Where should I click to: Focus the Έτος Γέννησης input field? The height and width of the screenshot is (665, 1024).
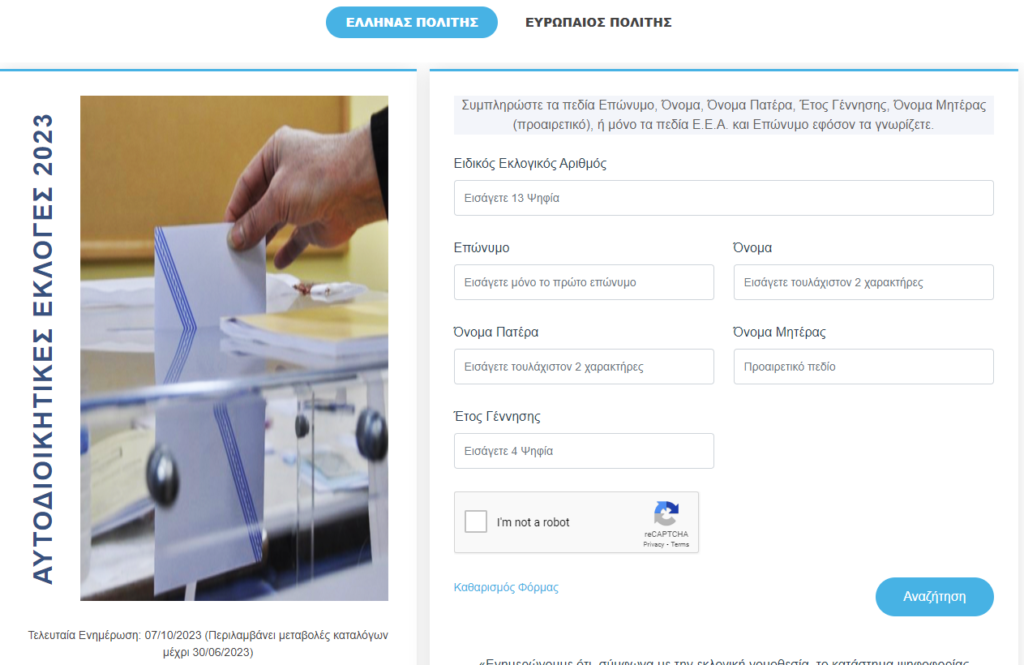pos(584,451)
